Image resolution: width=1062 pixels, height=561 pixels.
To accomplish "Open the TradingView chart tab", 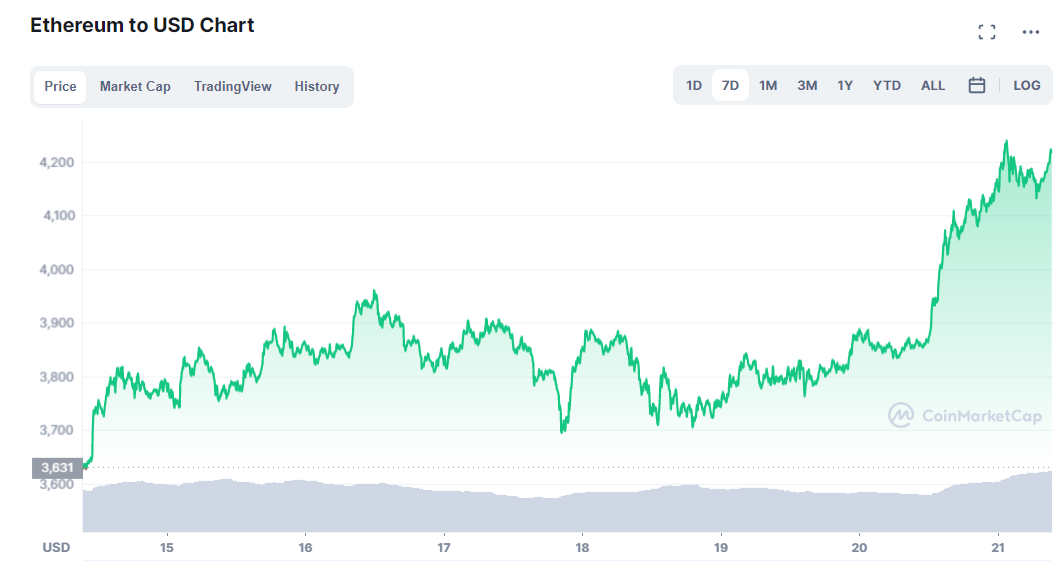I will point(232,87).
